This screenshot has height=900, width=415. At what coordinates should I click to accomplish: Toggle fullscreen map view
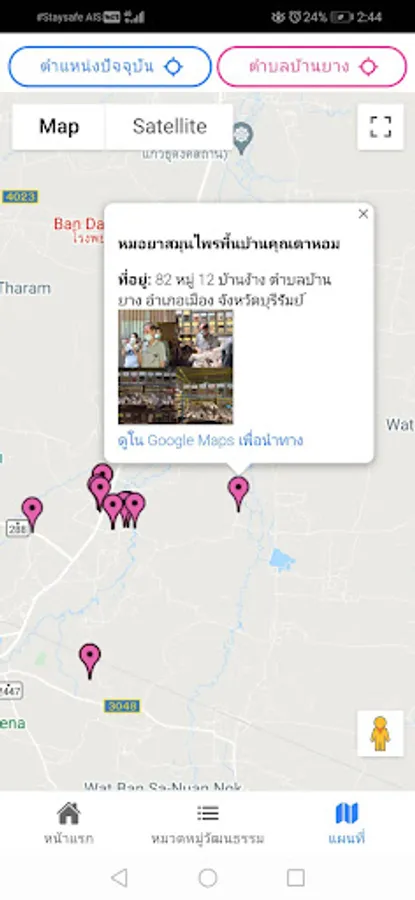(x=380, y=126)
